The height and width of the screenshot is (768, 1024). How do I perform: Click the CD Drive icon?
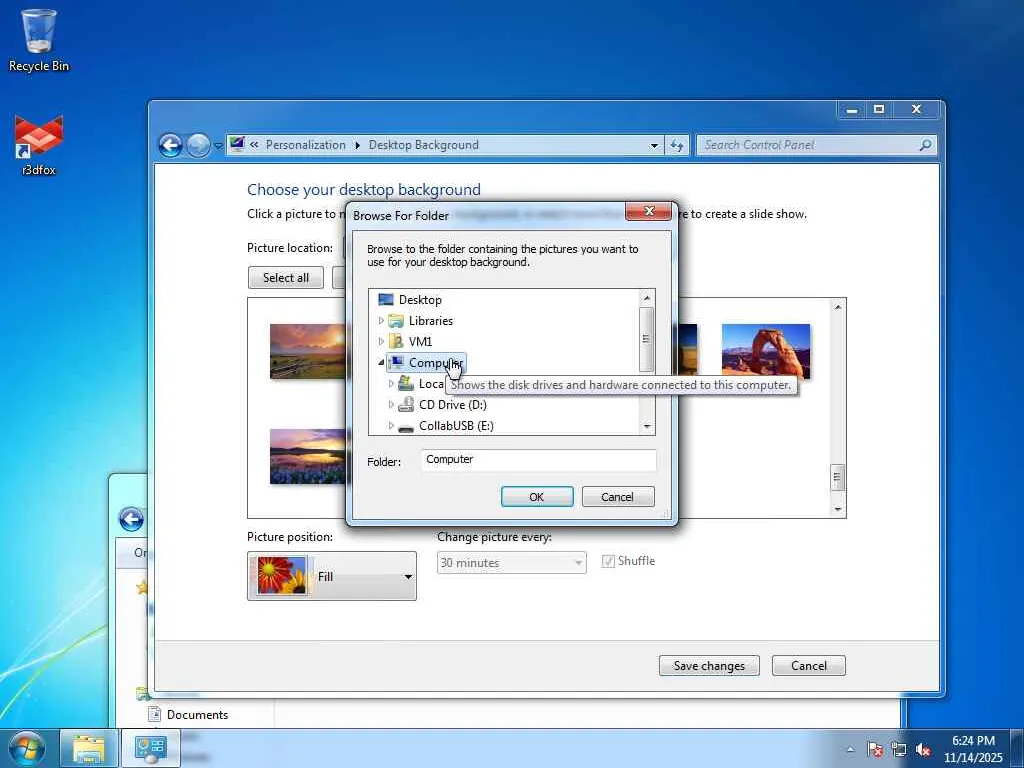406,404
